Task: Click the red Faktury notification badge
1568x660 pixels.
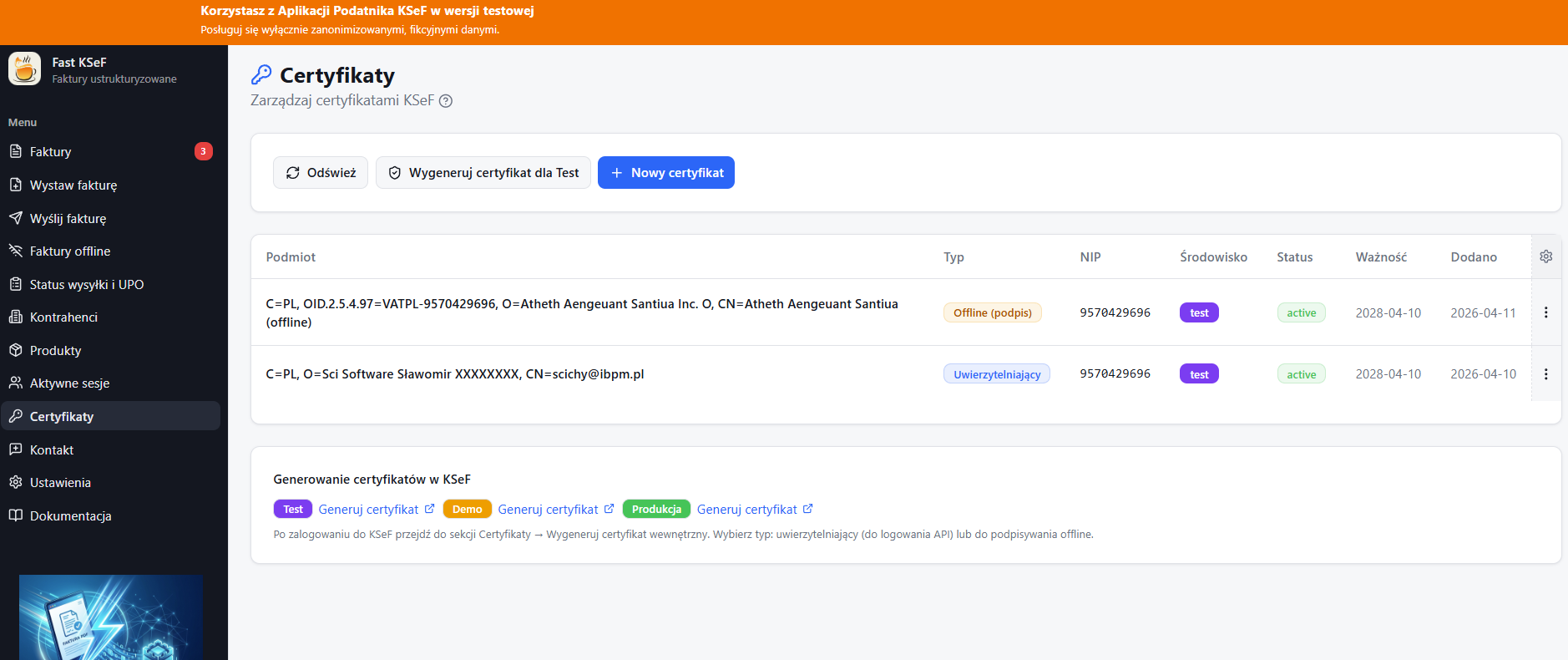Action: coord(203,151)
